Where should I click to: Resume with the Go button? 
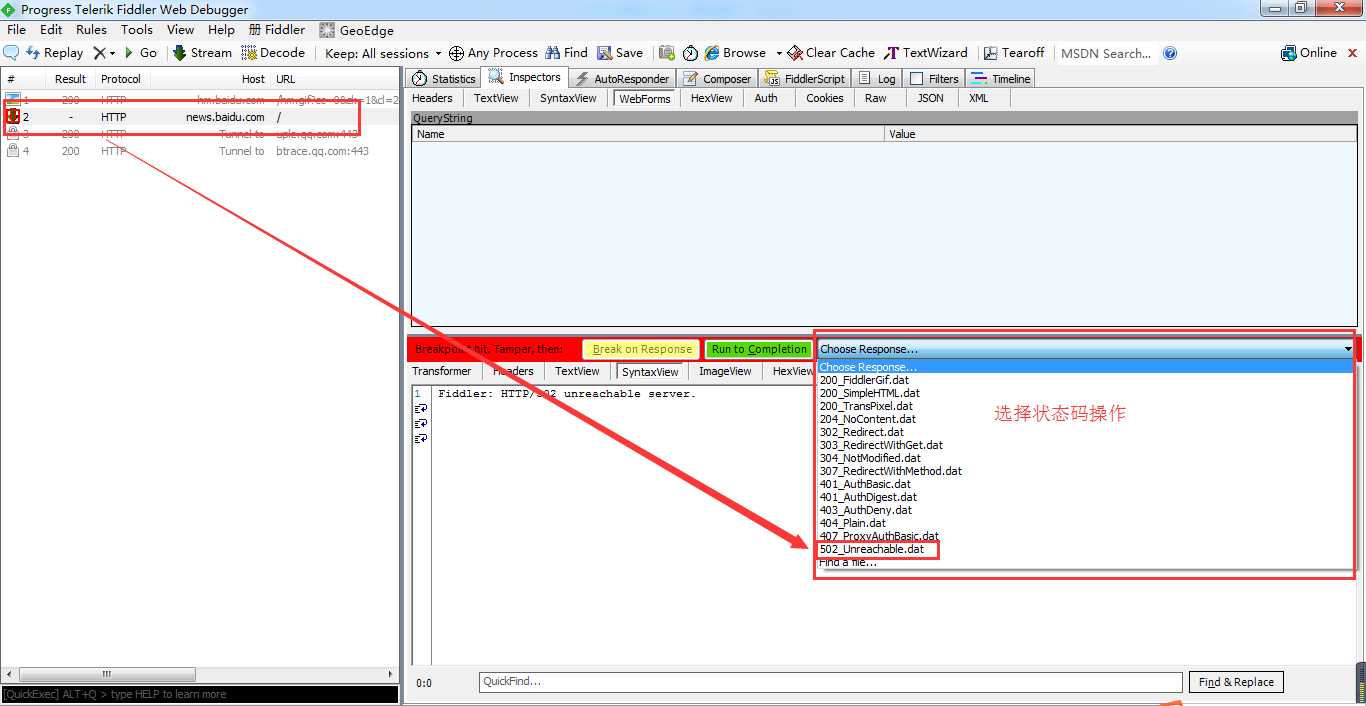point(140,53)
